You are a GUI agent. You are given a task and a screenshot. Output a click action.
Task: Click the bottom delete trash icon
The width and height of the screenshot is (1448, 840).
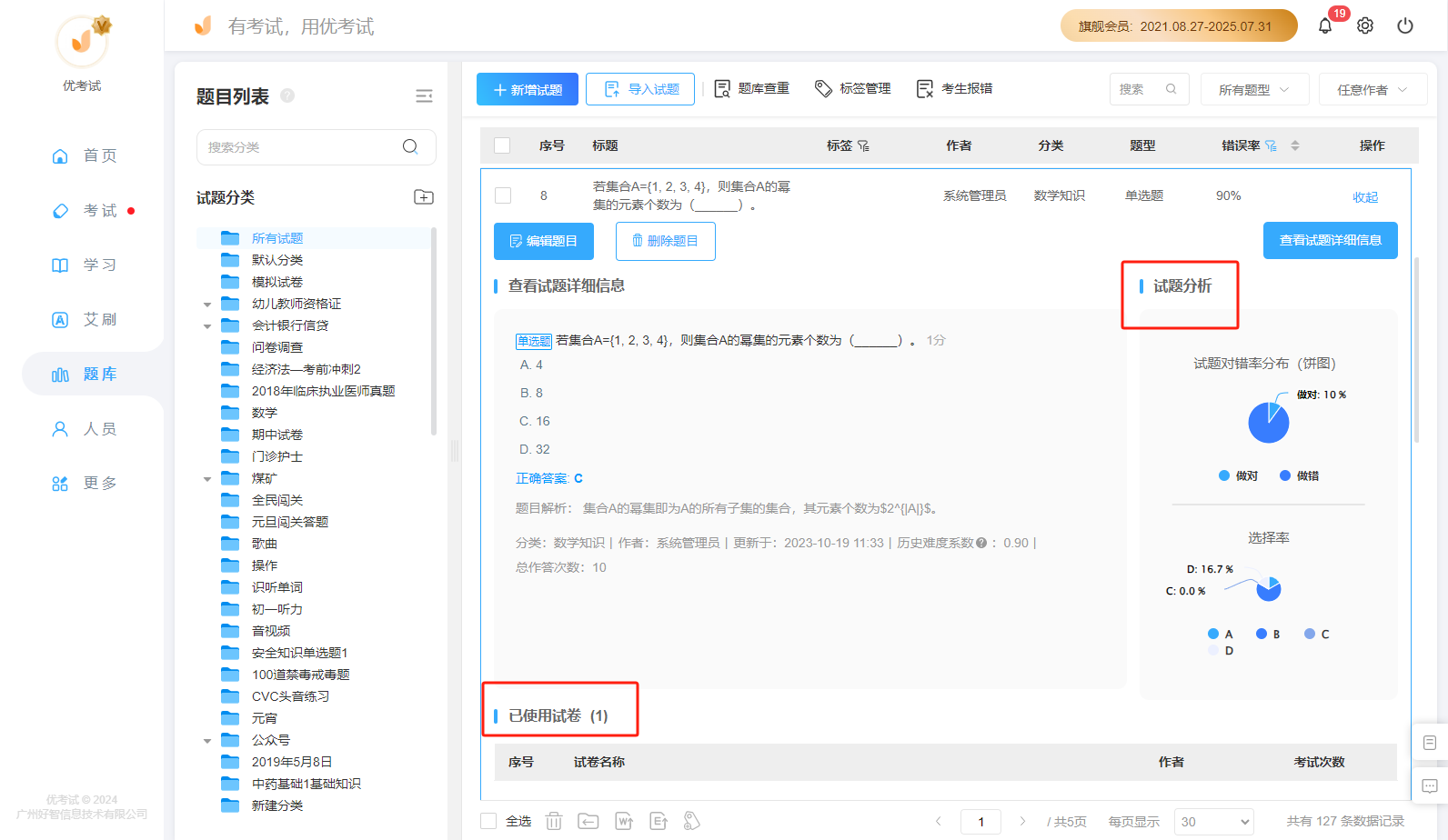point(554,821)
